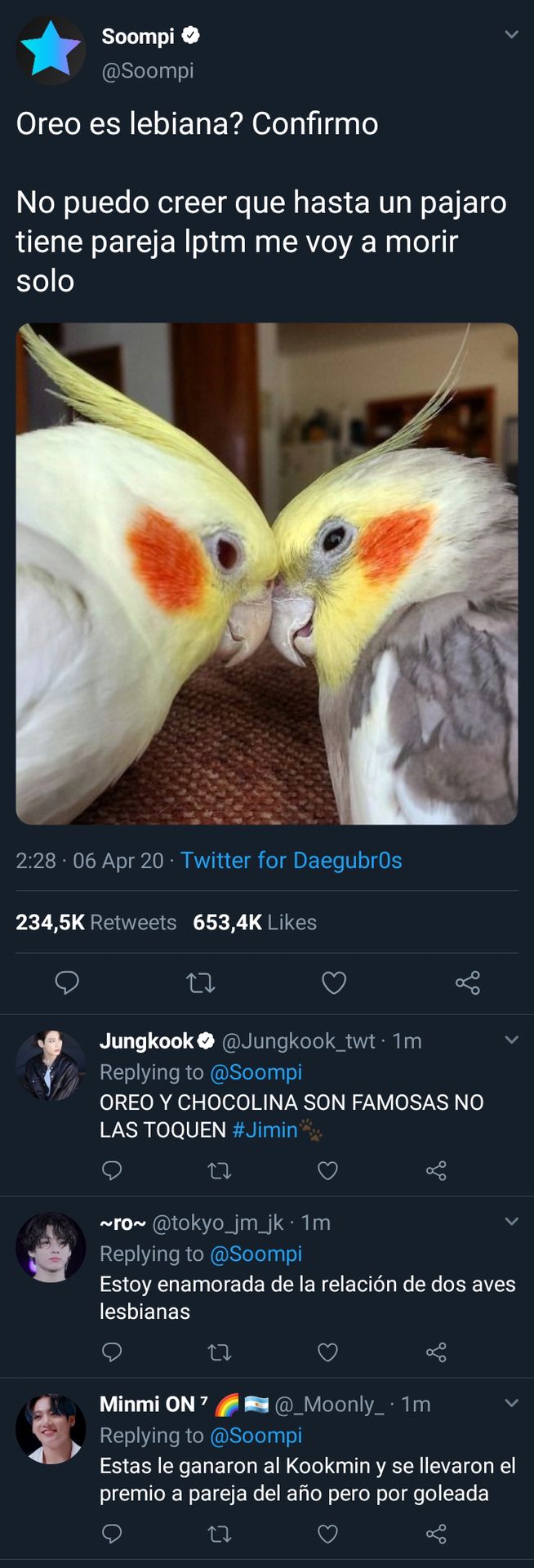
Task: Open the Twitter for Daegubr0s source link
Action: tap(291, 860)
